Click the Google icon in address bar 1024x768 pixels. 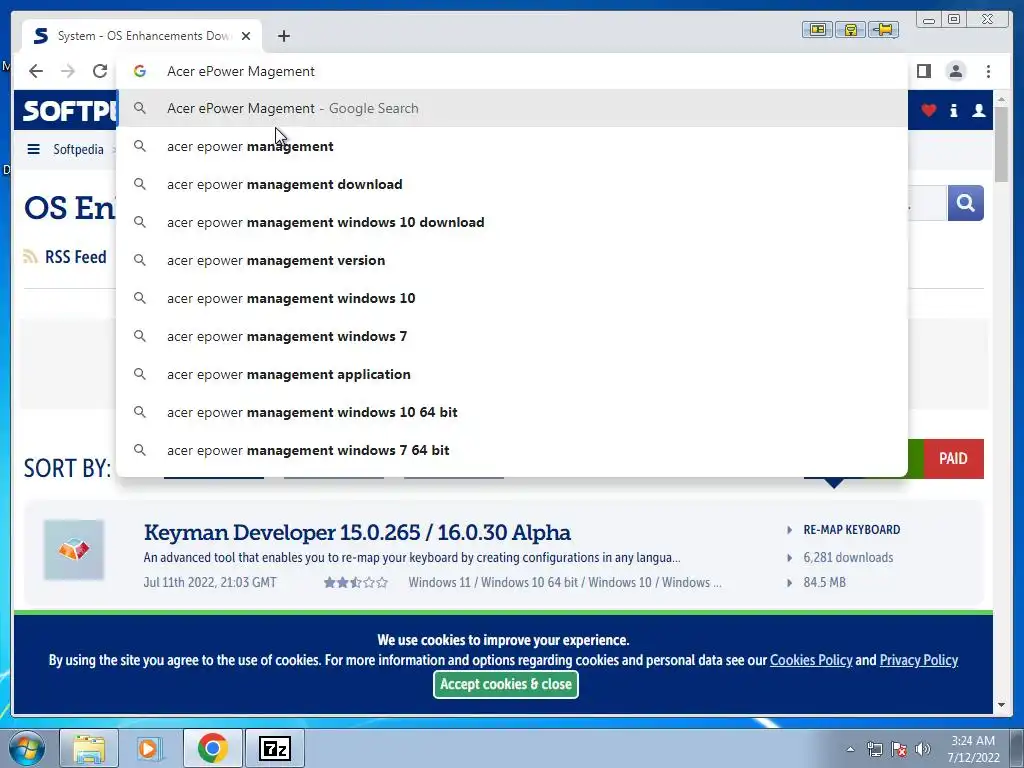pos(140,71)
